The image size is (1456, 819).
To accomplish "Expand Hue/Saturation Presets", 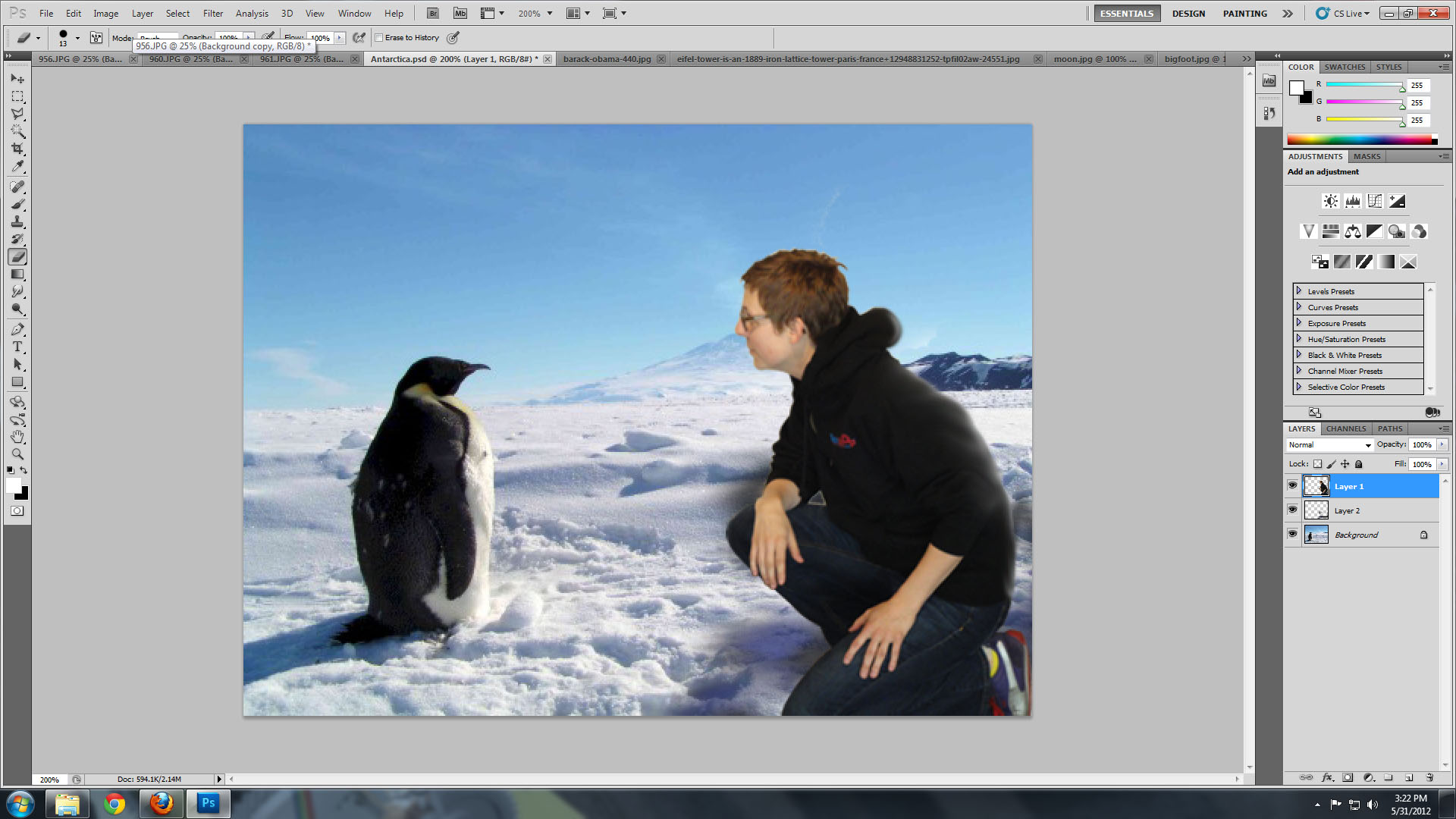I will [1299, 339].
